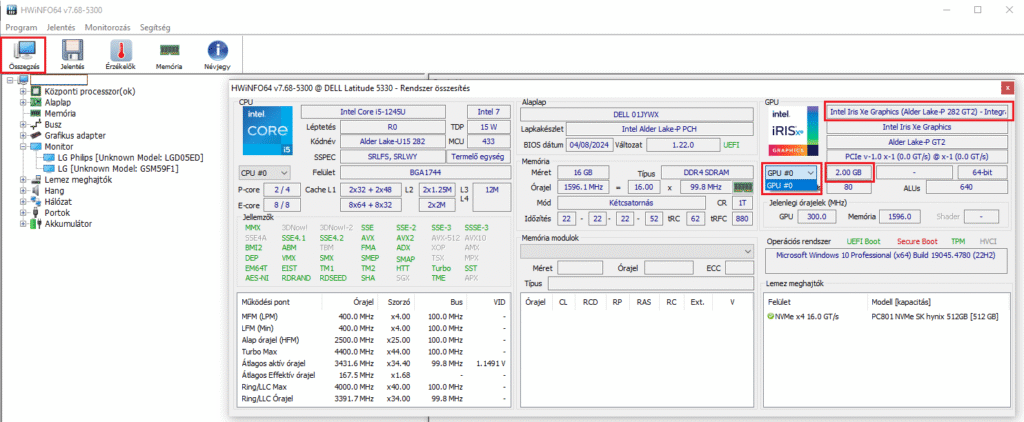Select the LG Philips LGD05ED monitor entry
Viewport: 1024px width, 422px height.
(x=130, y=157)
